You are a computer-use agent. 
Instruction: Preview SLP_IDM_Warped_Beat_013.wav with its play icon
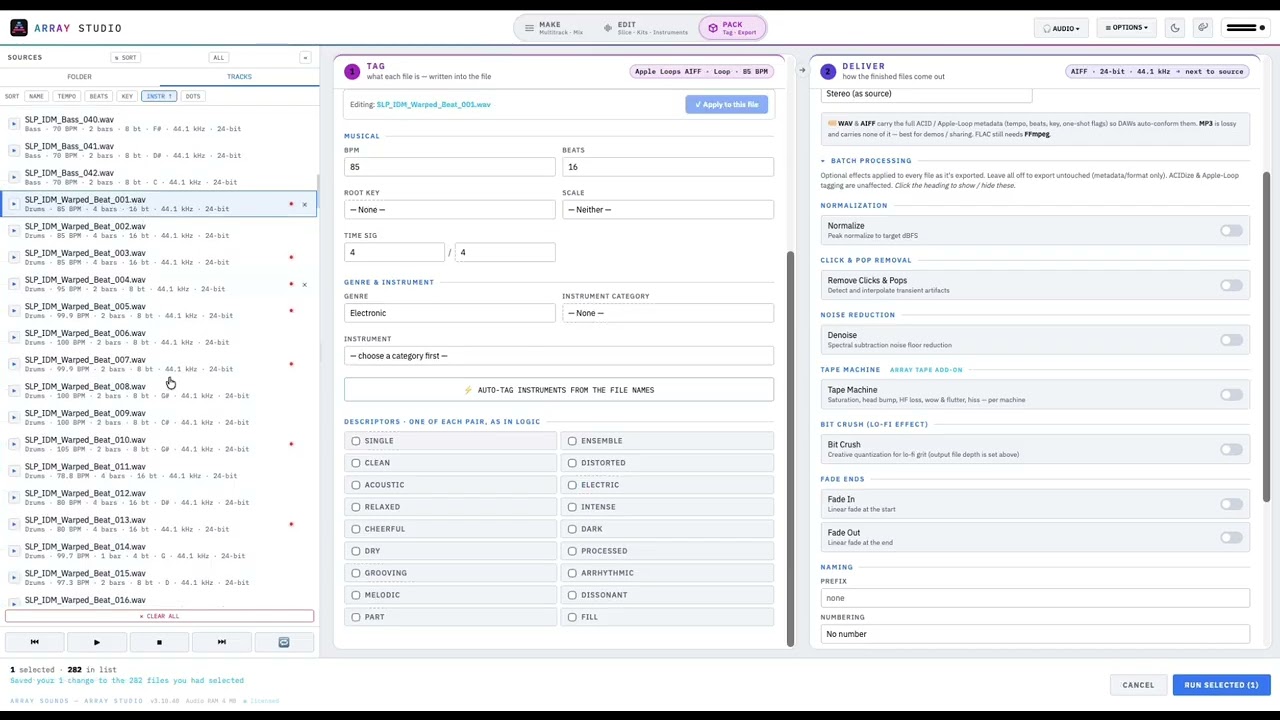point(14,524)
